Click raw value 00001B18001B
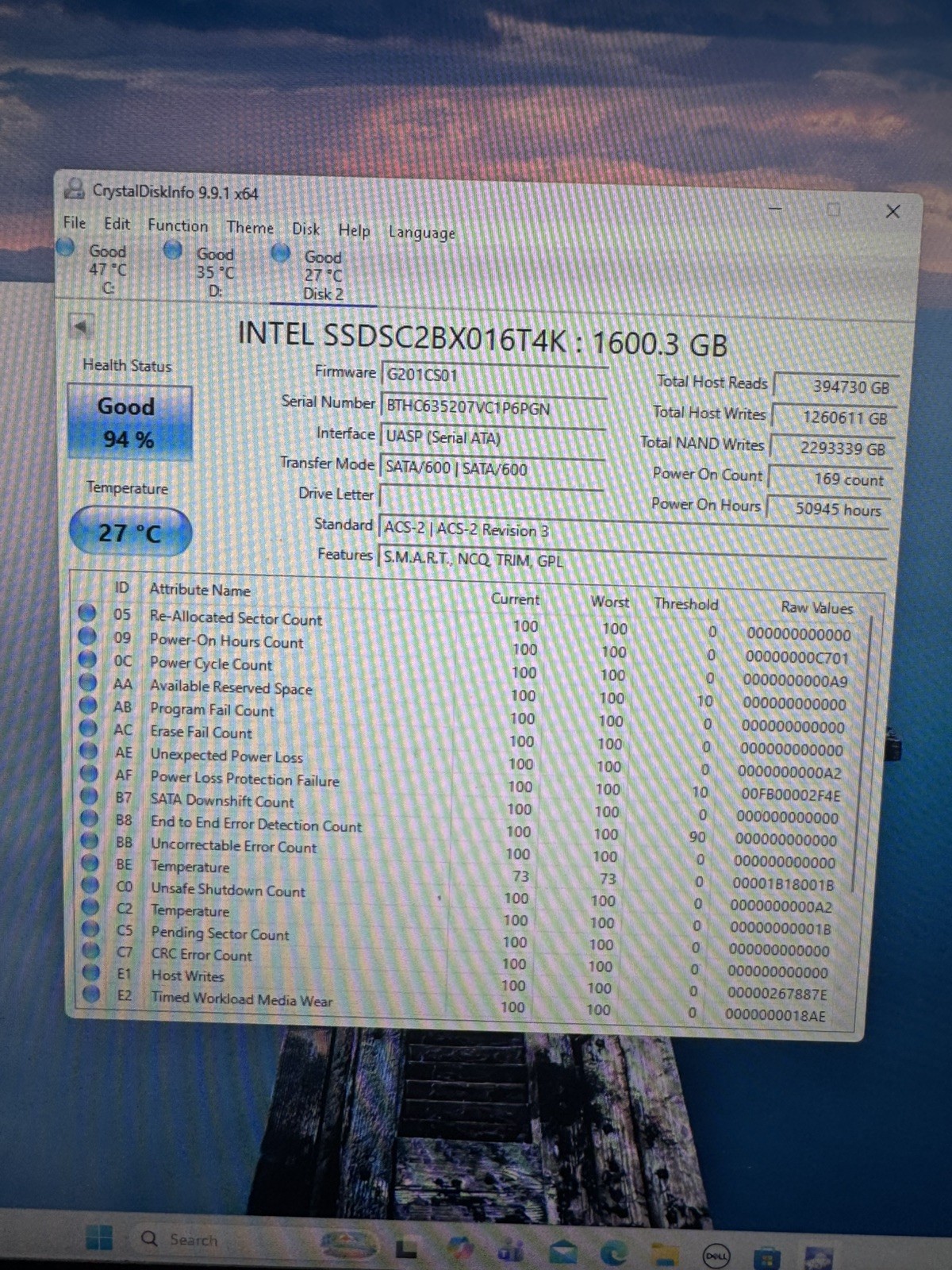This screenshot has width=952, height=1270. (783, 884)
